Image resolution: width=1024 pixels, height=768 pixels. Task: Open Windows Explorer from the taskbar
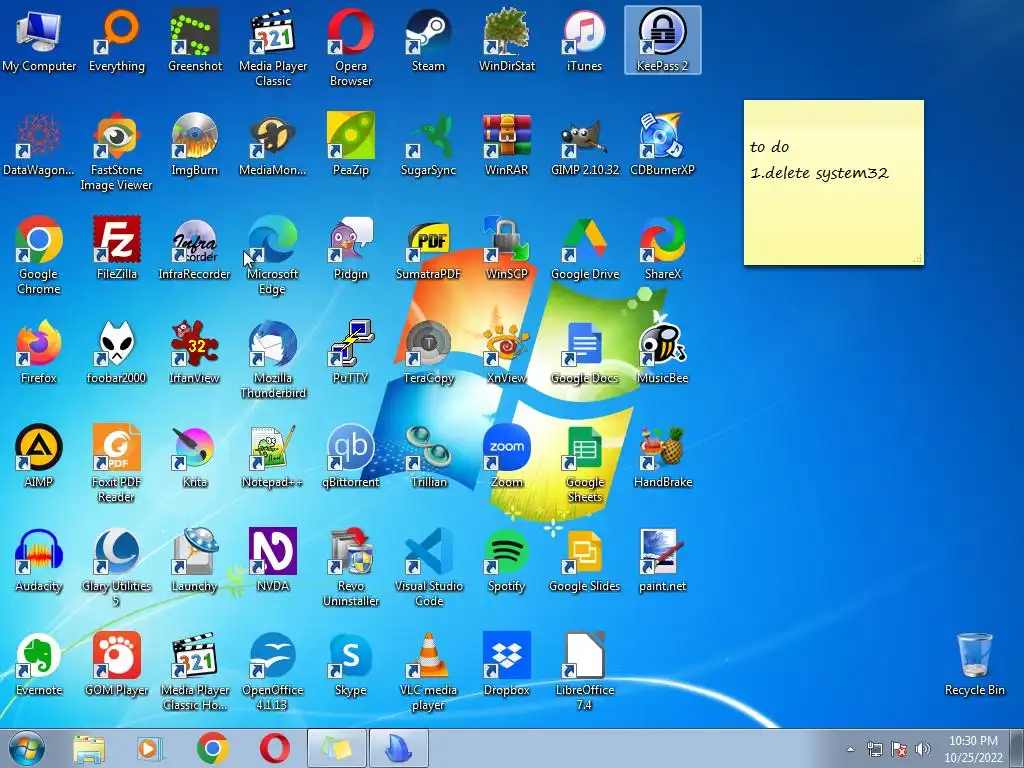pos(89,748)
